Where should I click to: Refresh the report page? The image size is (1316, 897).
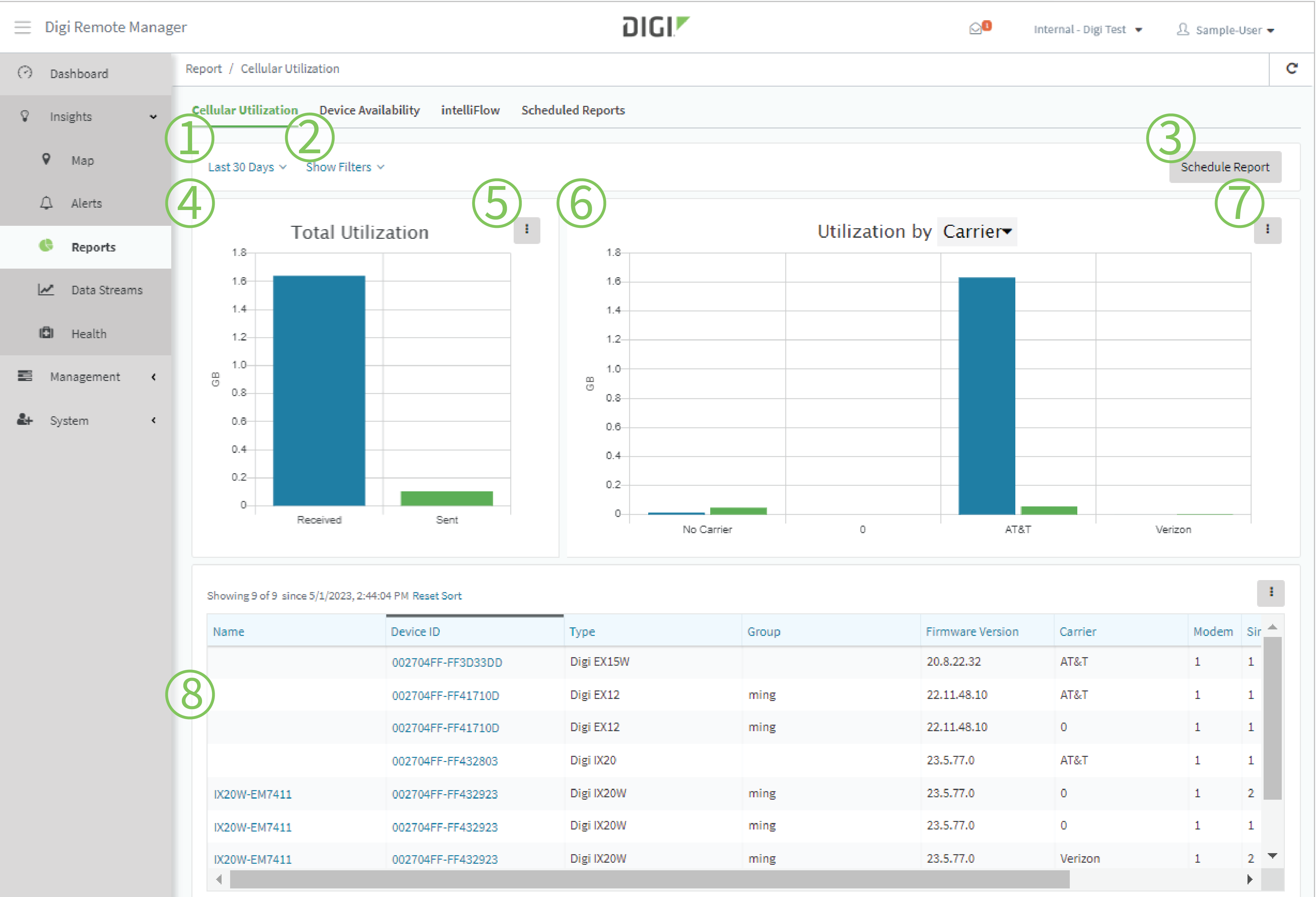tap(1292, 69)
